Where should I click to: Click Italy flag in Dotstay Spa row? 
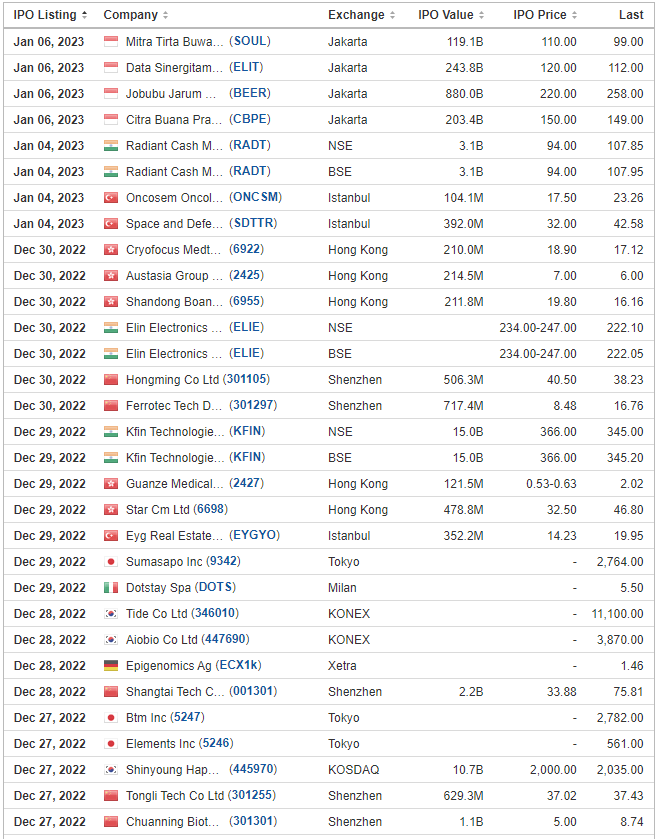pos(111,588)
